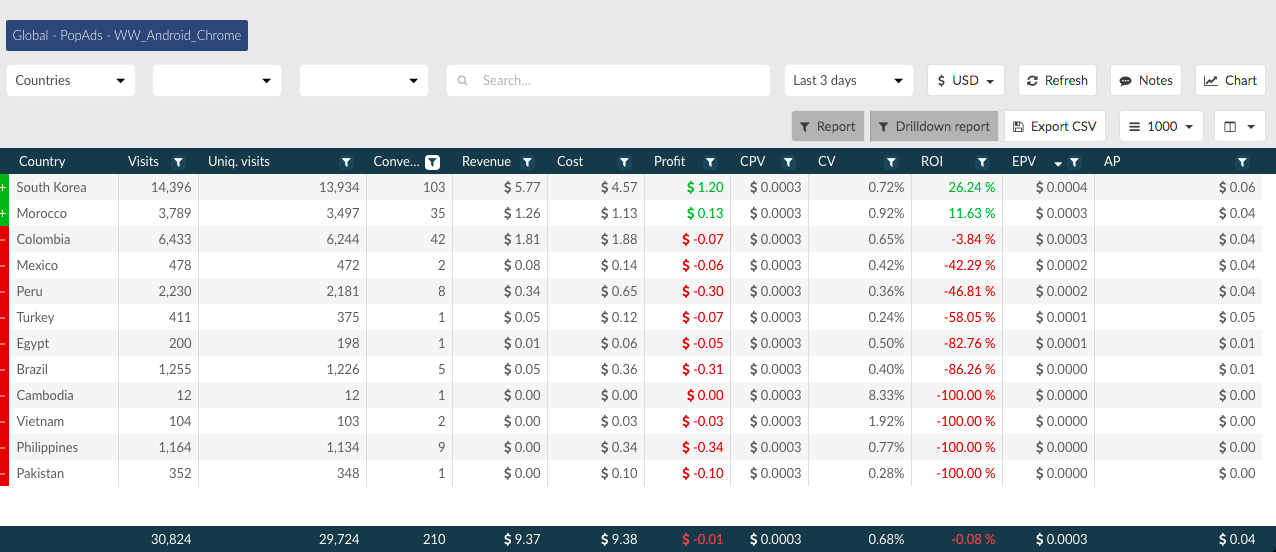
Task: Sort by the EPV column sort arrow
Action: [x=1058, y=163]
